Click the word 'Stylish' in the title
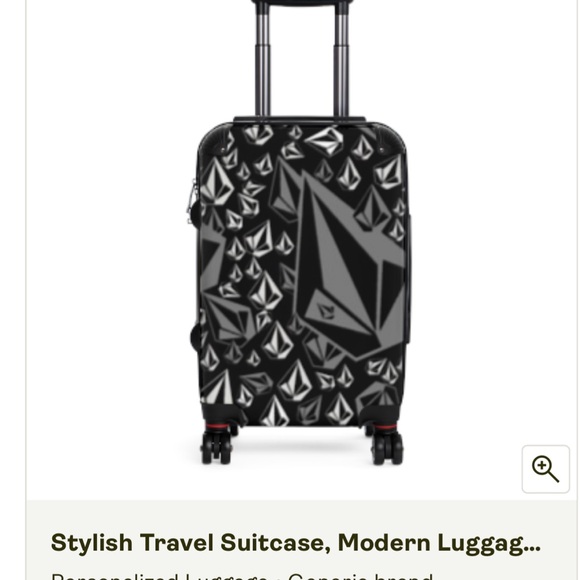 click(91, 544)
